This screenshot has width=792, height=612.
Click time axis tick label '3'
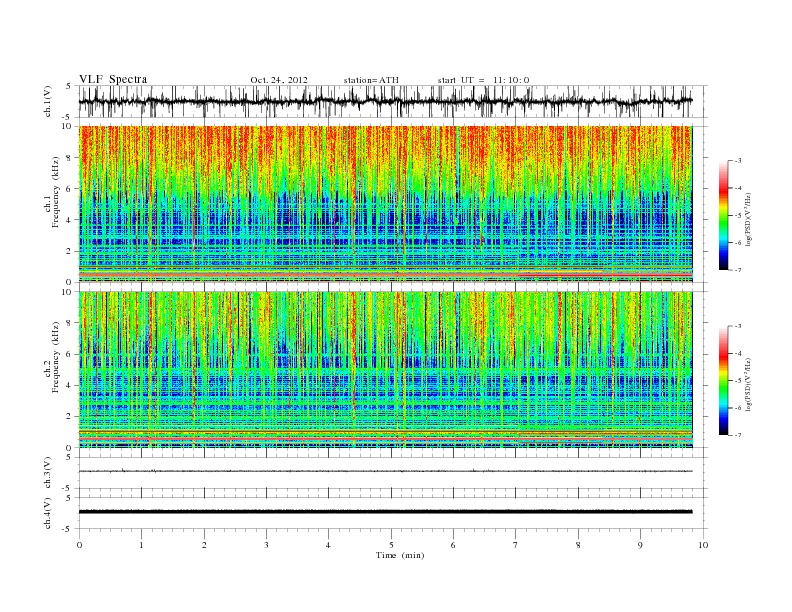(x=266, y=545)
